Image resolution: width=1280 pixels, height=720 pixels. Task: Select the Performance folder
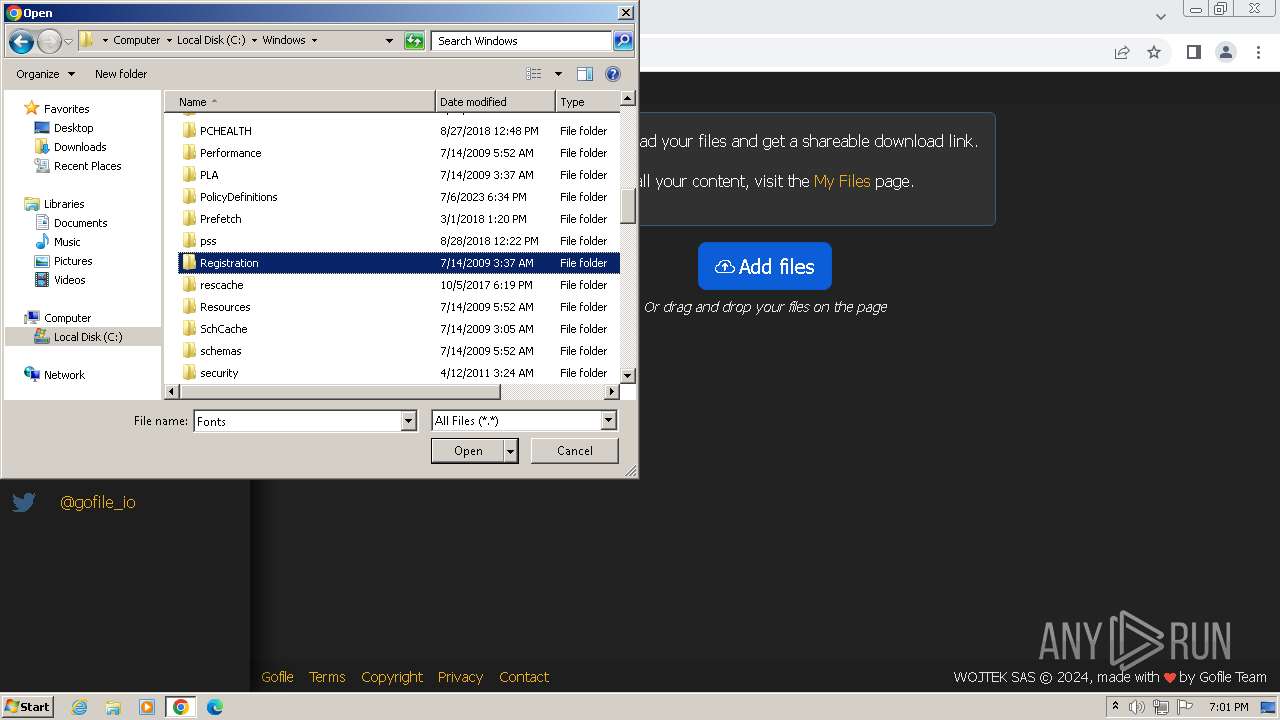point(399,153)
